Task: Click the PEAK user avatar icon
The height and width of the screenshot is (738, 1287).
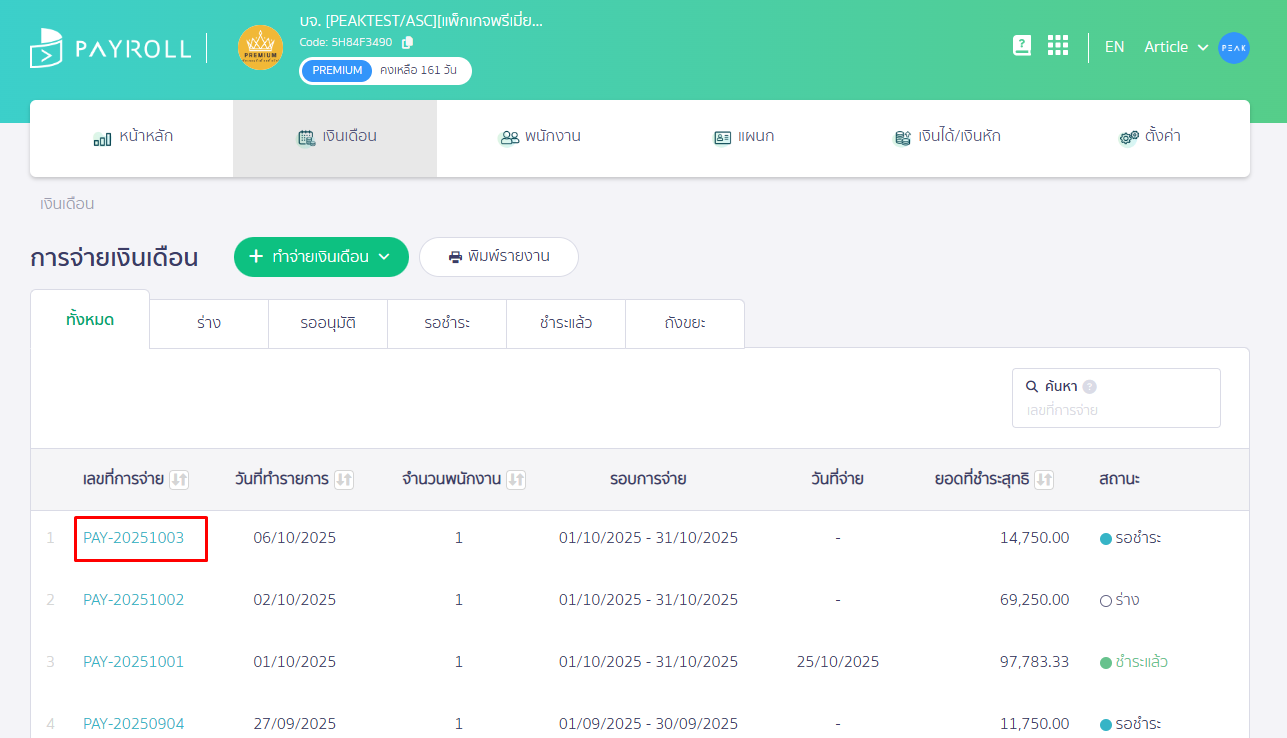Action: pos(1233,48)
